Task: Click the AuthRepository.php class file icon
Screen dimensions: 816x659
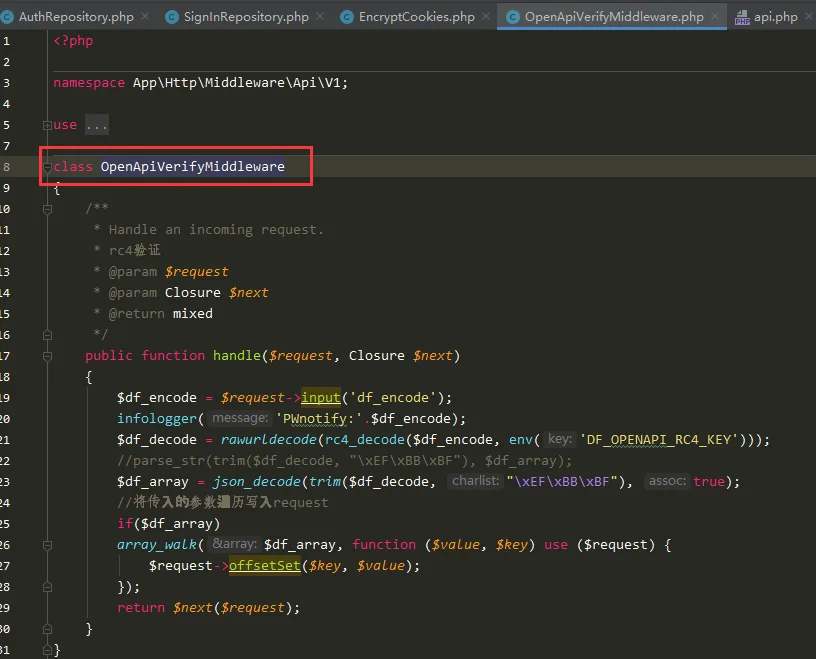Action: point(7,17)
